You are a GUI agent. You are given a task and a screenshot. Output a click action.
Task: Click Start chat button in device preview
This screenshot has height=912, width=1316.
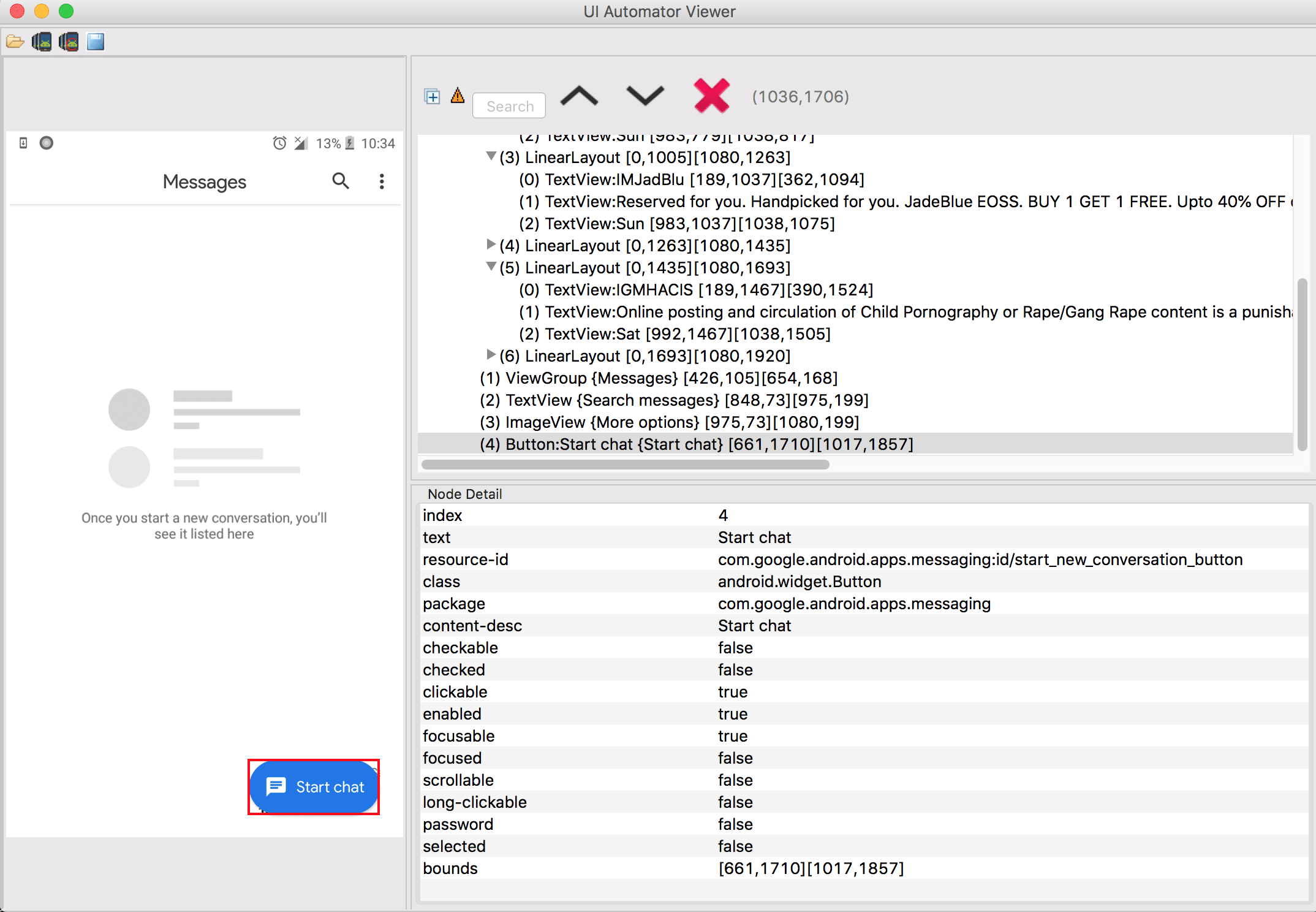[314, 787]
